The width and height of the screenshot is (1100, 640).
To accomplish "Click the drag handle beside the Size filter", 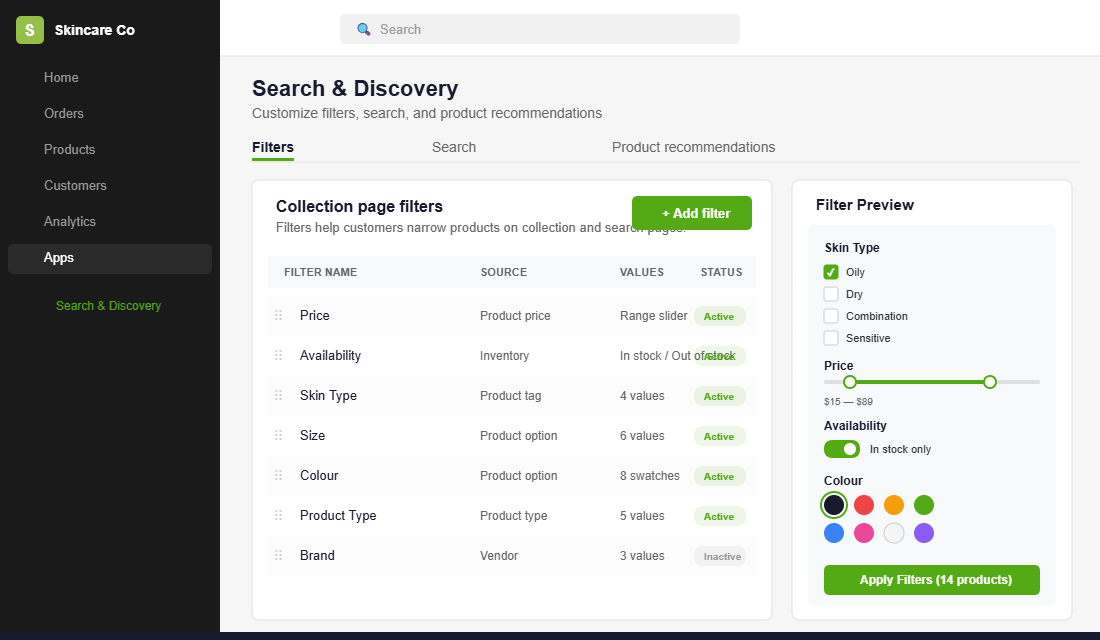I will pyautogui.click(x=279, y=435).
